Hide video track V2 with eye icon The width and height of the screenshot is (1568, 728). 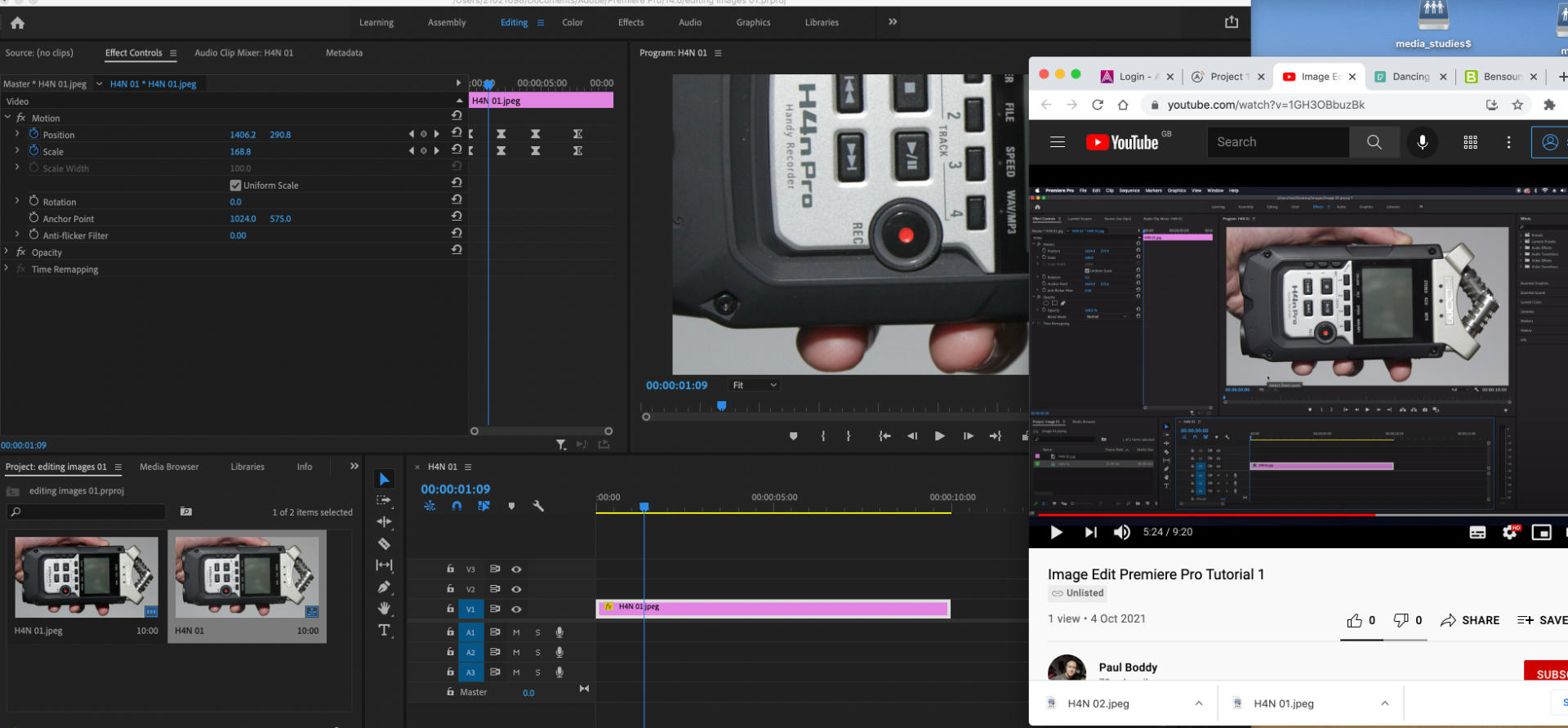[x=516, y=589]
